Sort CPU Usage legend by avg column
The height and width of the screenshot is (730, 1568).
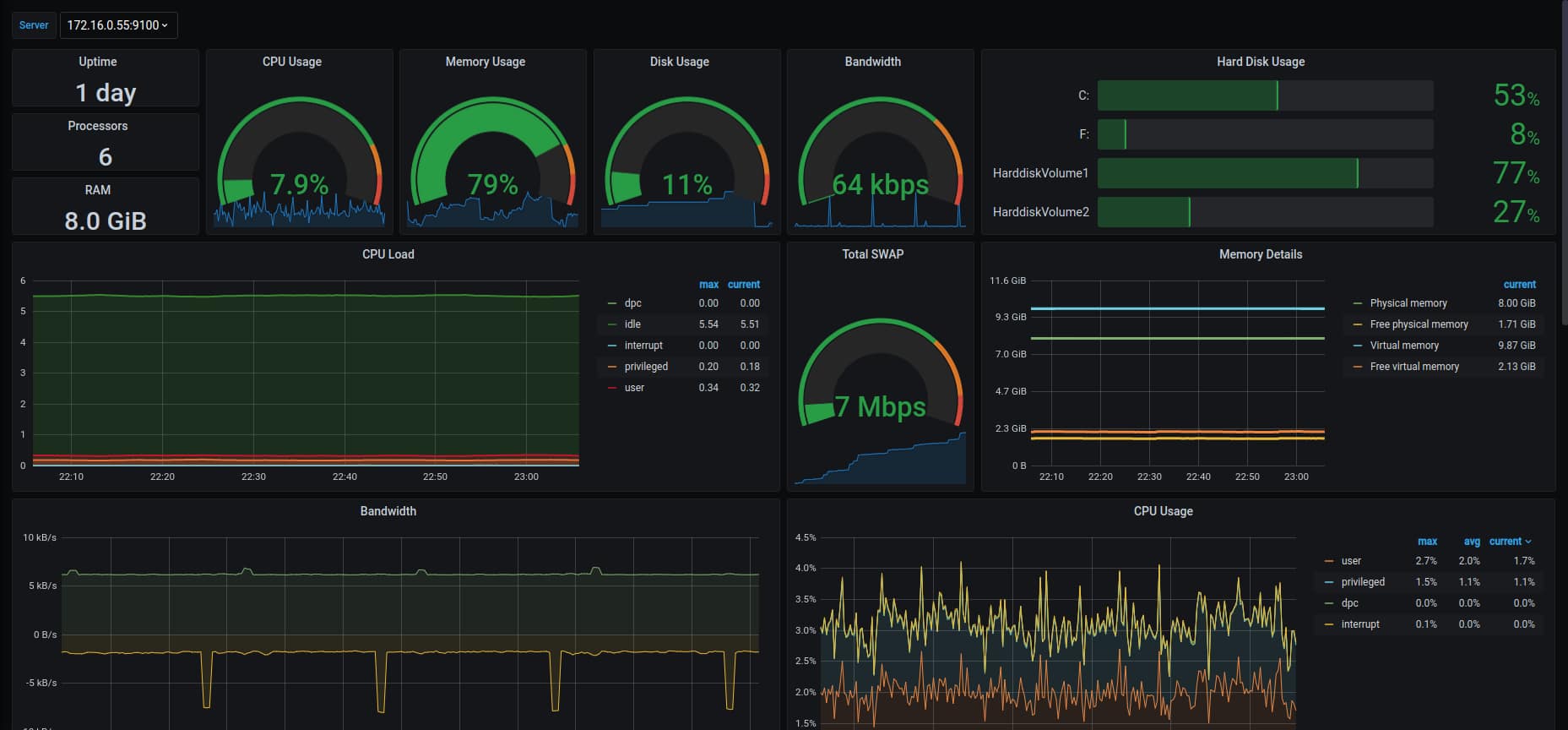tap(1472, 542)
